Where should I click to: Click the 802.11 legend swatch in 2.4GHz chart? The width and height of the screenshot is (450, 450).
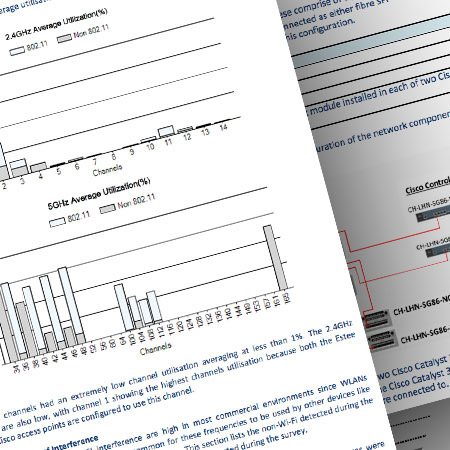[x=17, y=51]
